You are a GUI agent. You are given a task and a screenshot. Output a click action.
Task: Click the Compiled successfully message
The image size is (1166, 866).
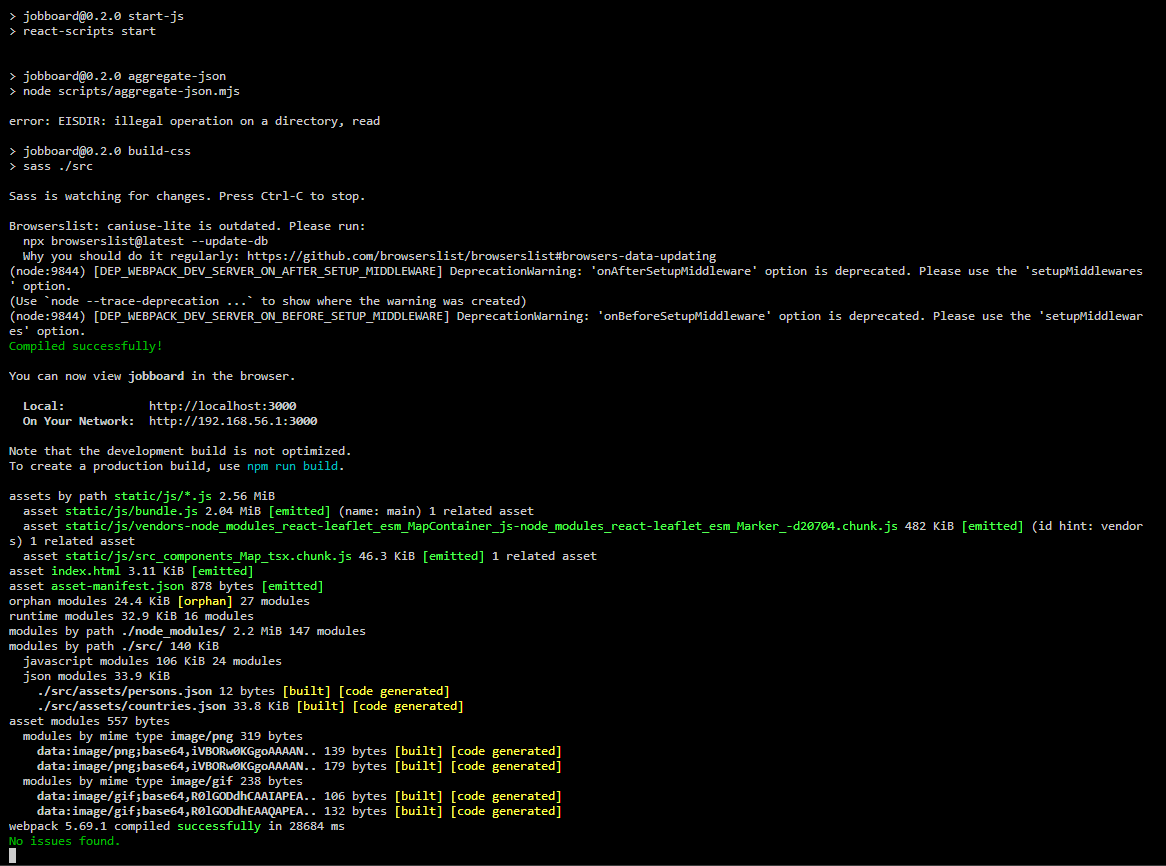click(x=84, y=345)
